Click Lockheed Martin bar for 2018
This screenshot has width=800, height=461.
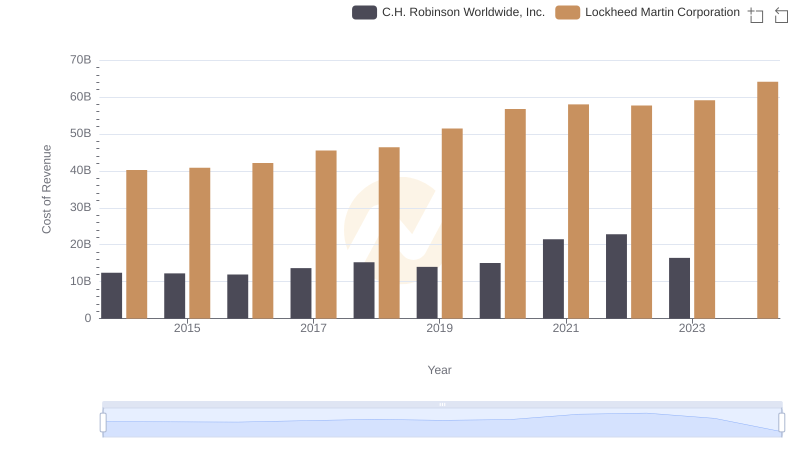point(389,233)
